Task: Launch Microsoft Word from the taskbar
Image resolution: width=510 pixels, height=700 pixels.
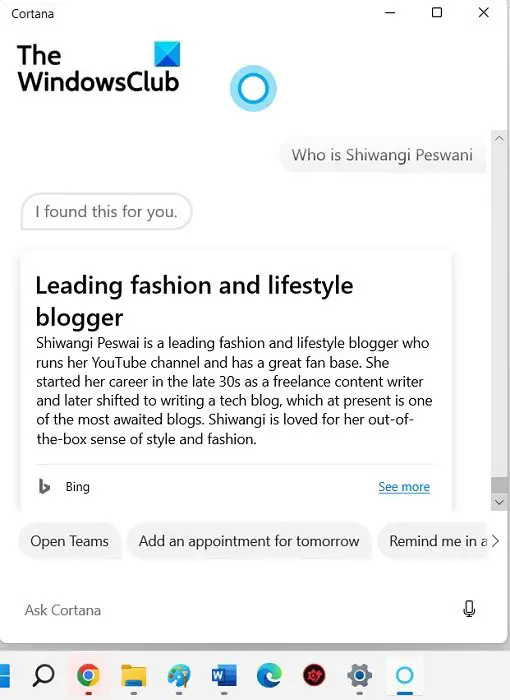Action: tap(224, 675)
